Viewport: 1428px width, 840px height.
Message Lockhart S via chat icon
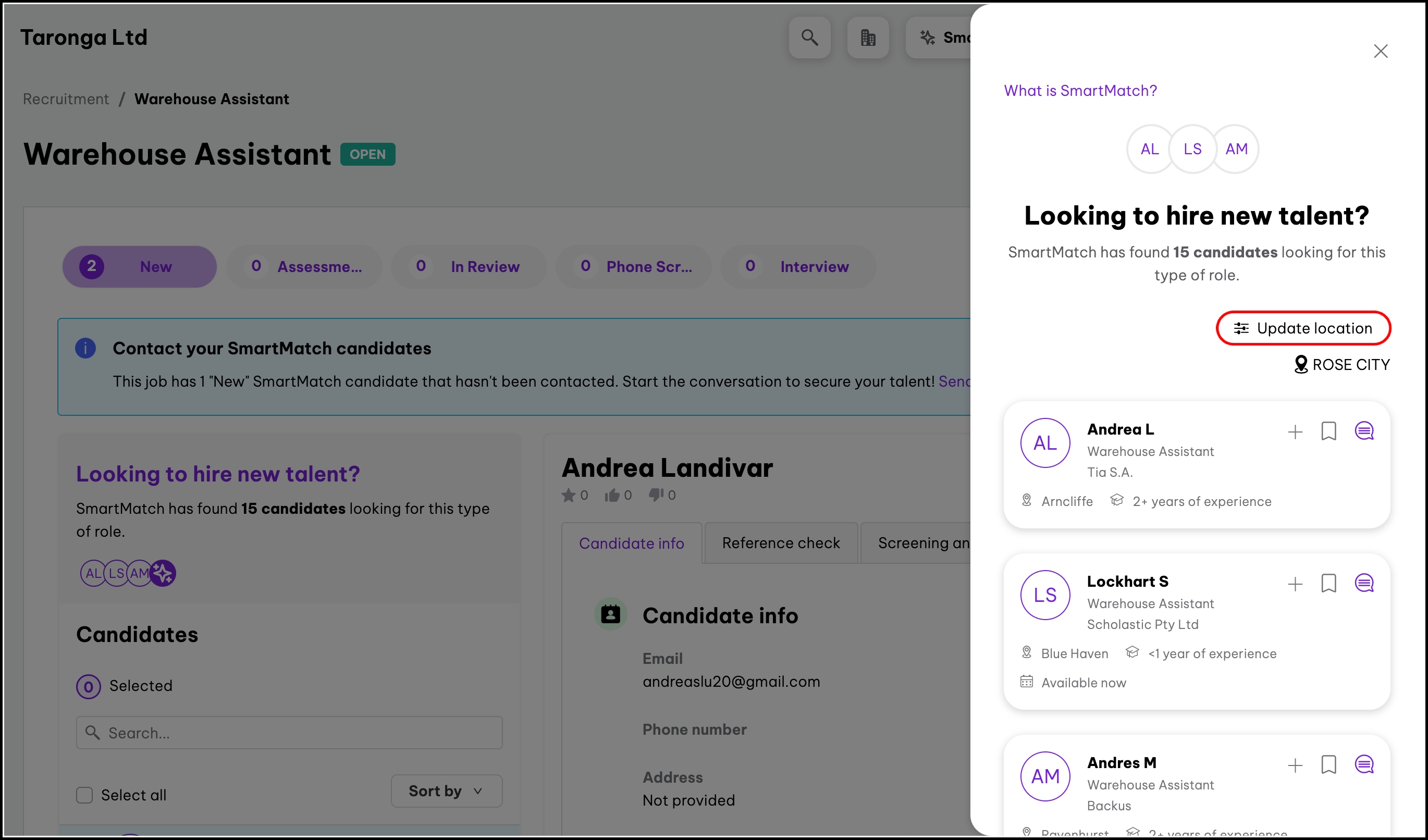(1364, 583)
